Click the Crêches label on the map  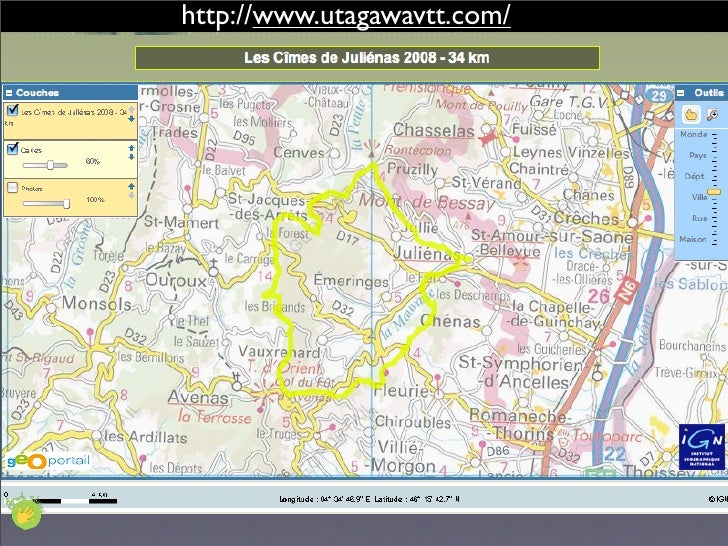click(x=586, y=218)
